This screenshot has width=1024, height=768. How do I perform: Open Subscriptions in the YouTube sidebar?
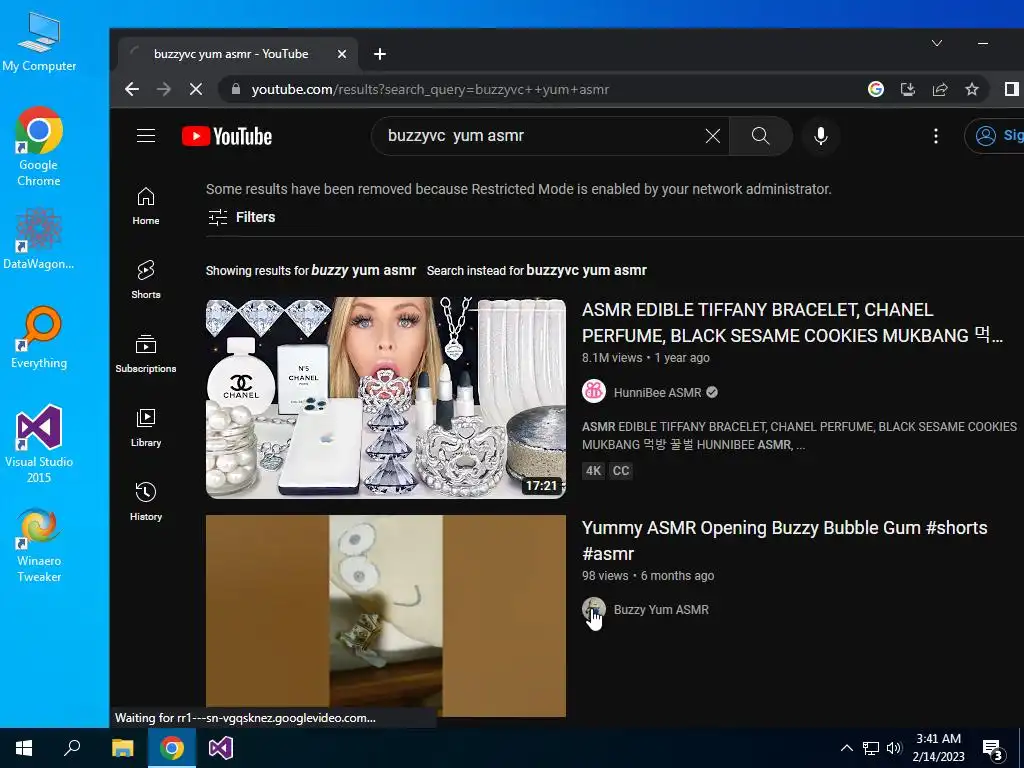pos(146,353)
